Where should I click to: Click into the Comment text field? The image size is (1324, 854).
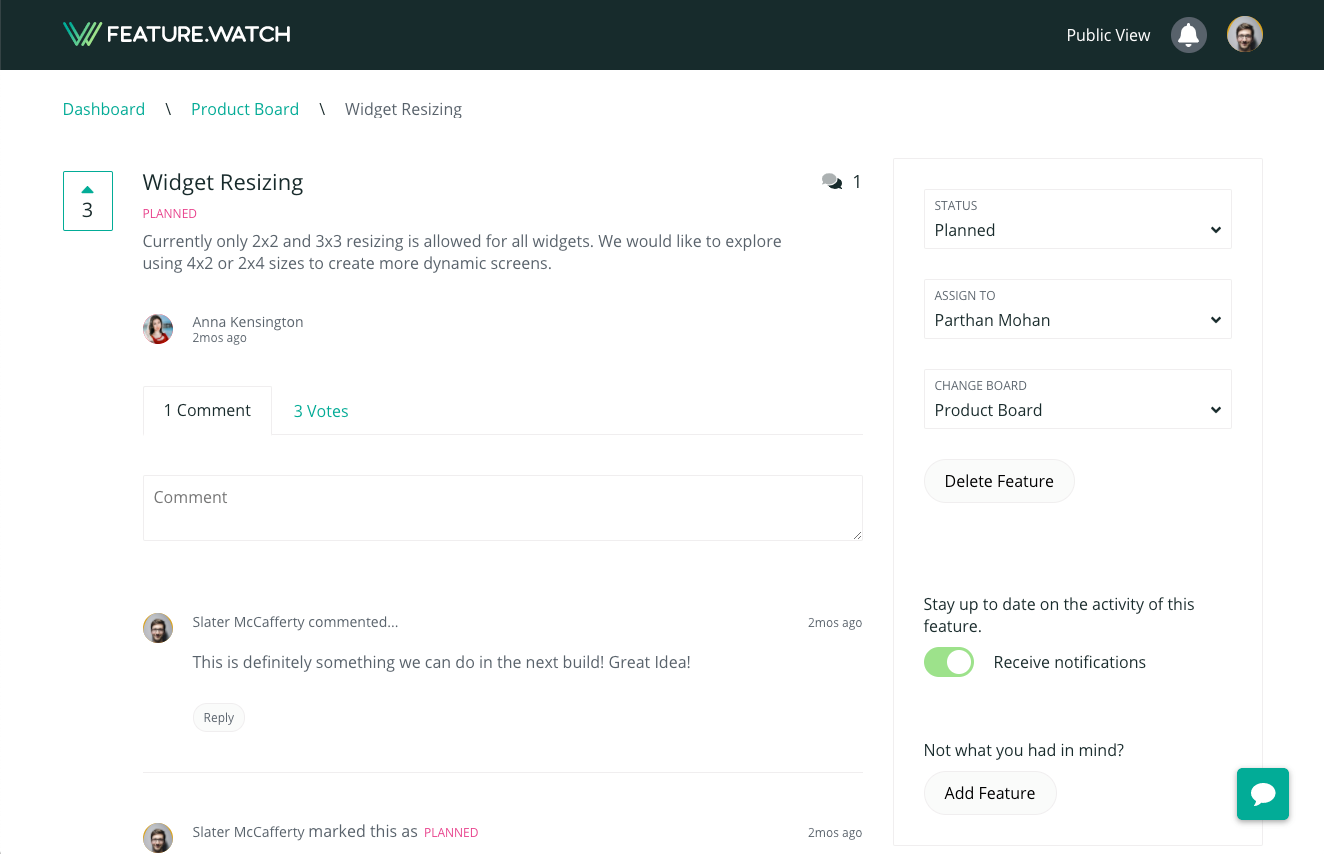tap(502, 508)
